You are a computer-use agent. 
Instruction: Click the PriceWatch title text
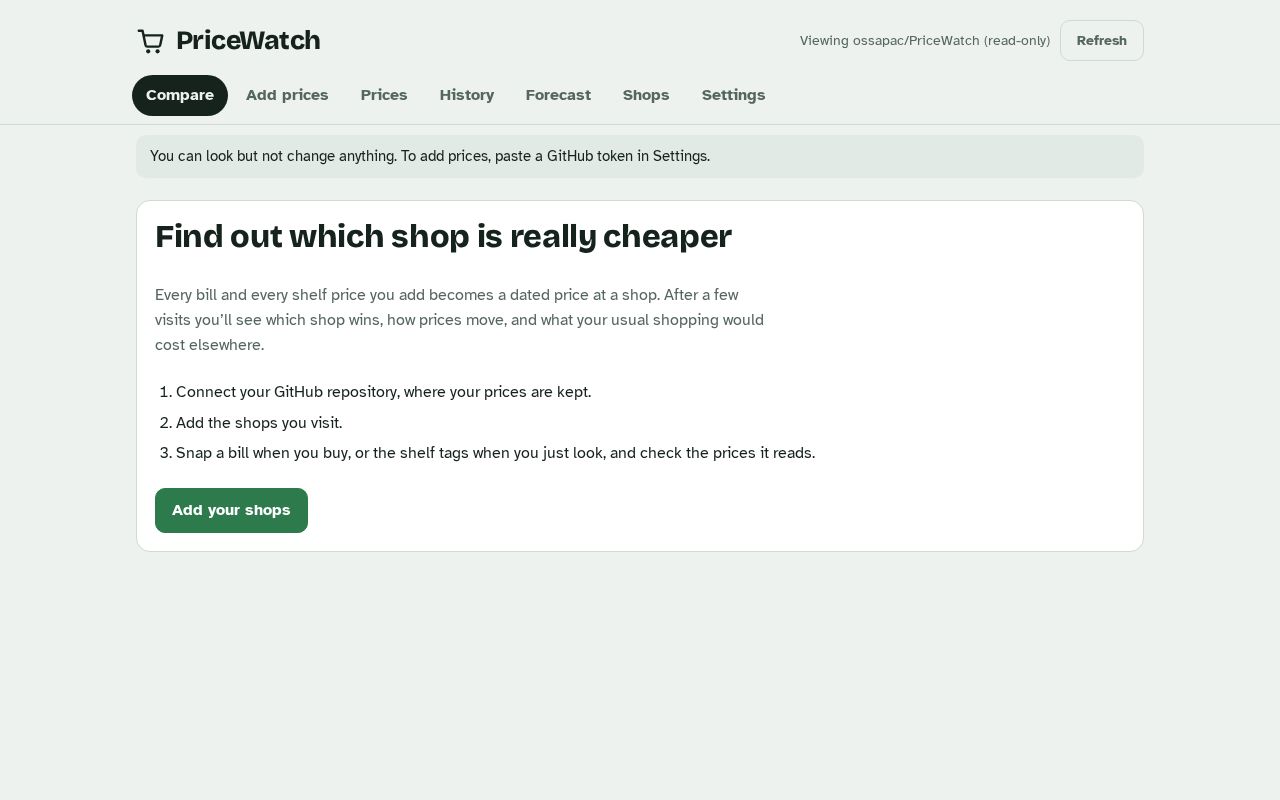tap(248, 41)
